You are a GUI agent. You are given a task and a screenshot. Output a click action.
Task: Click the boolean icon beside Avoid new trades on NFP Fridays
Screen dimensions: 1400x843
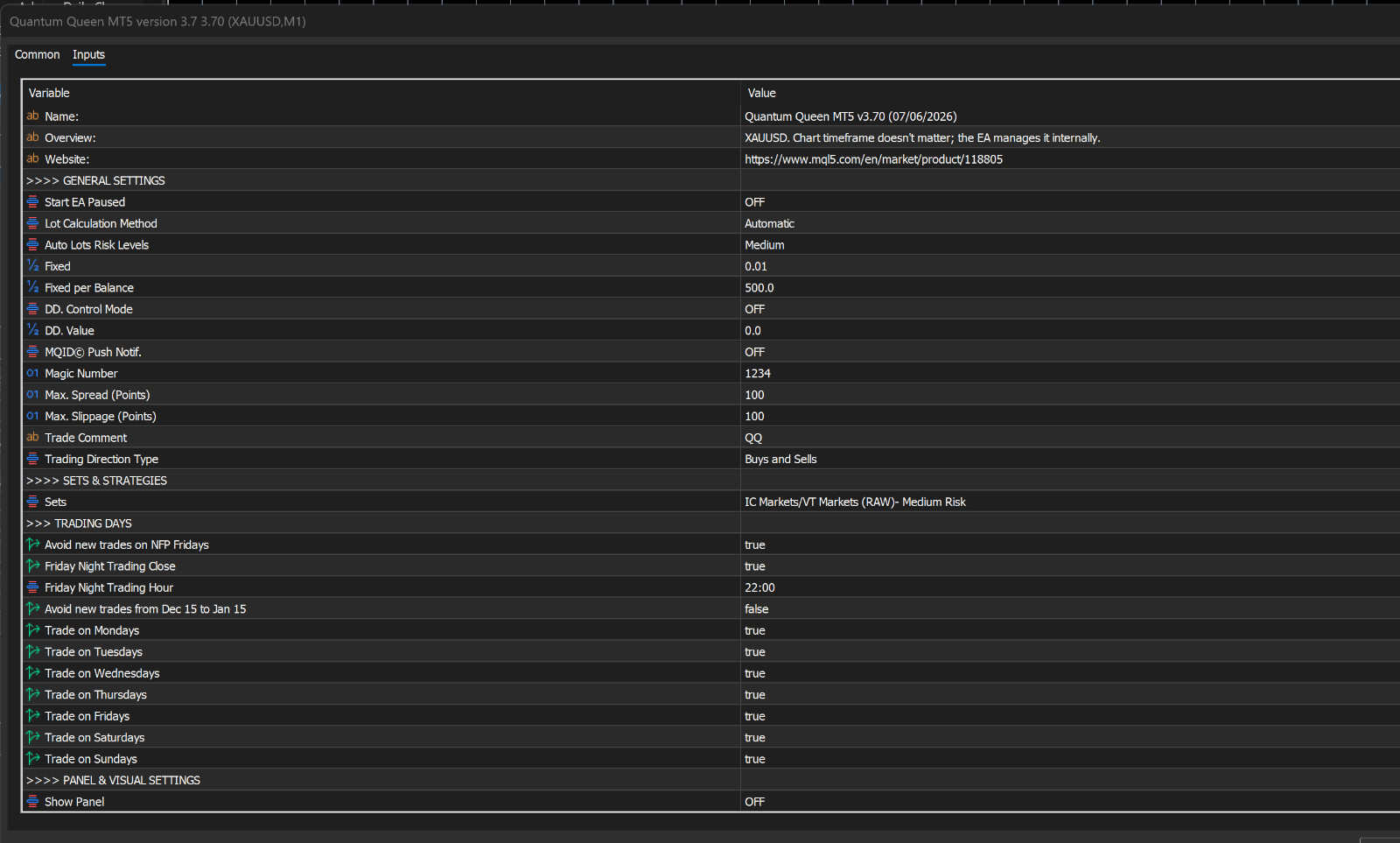tap(32, 544)
